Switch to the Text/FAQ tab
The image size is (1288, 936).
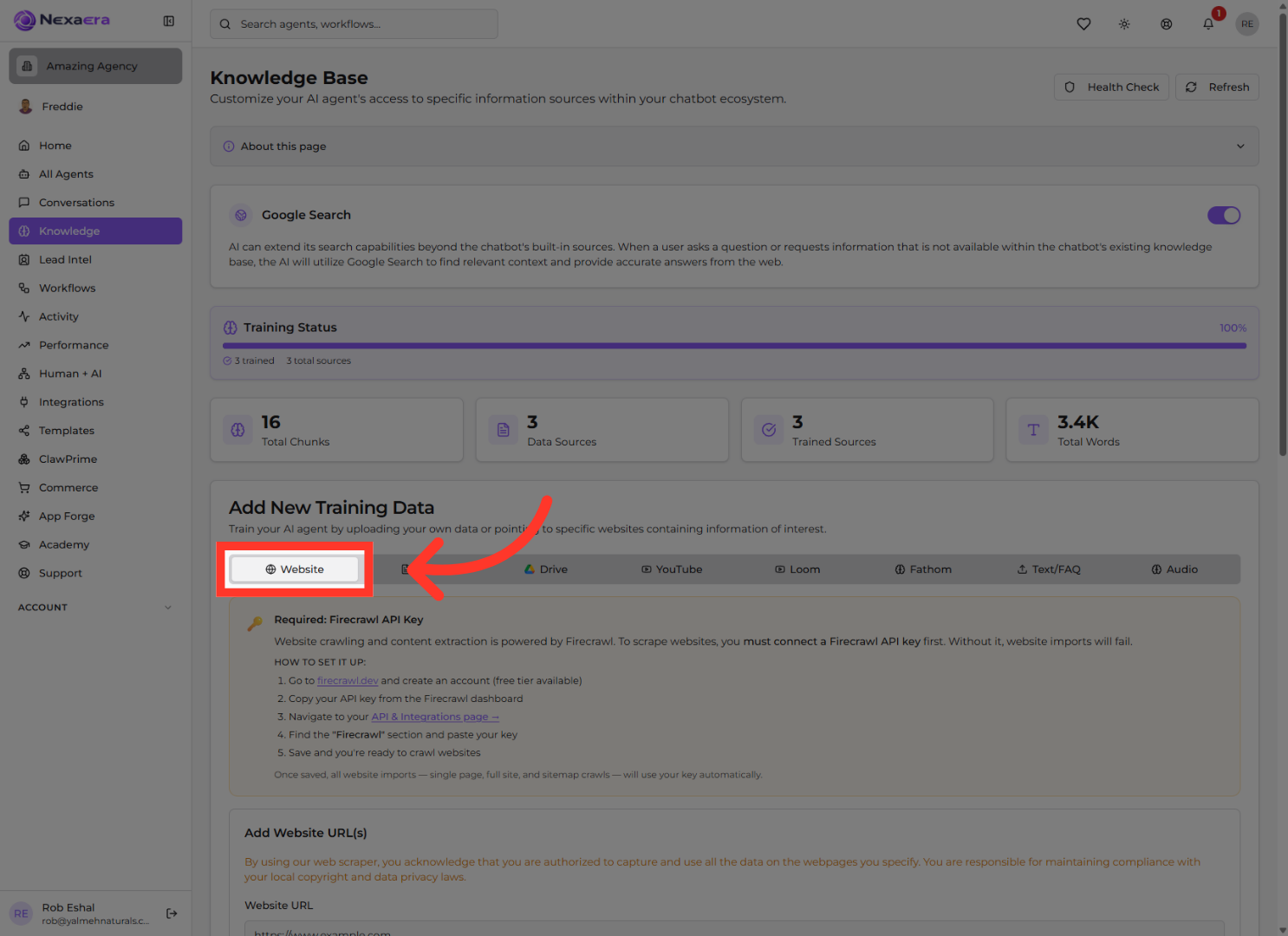pos(1049,569)
